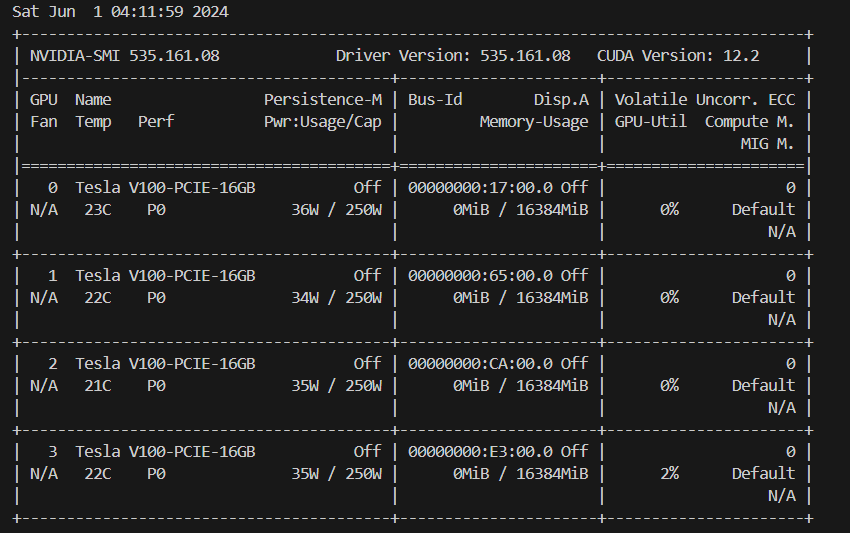This screenshot has width=850, height=533.
Task: Click the bus ID "00000000:17:00.0"
Action: (x=480, y=188)
